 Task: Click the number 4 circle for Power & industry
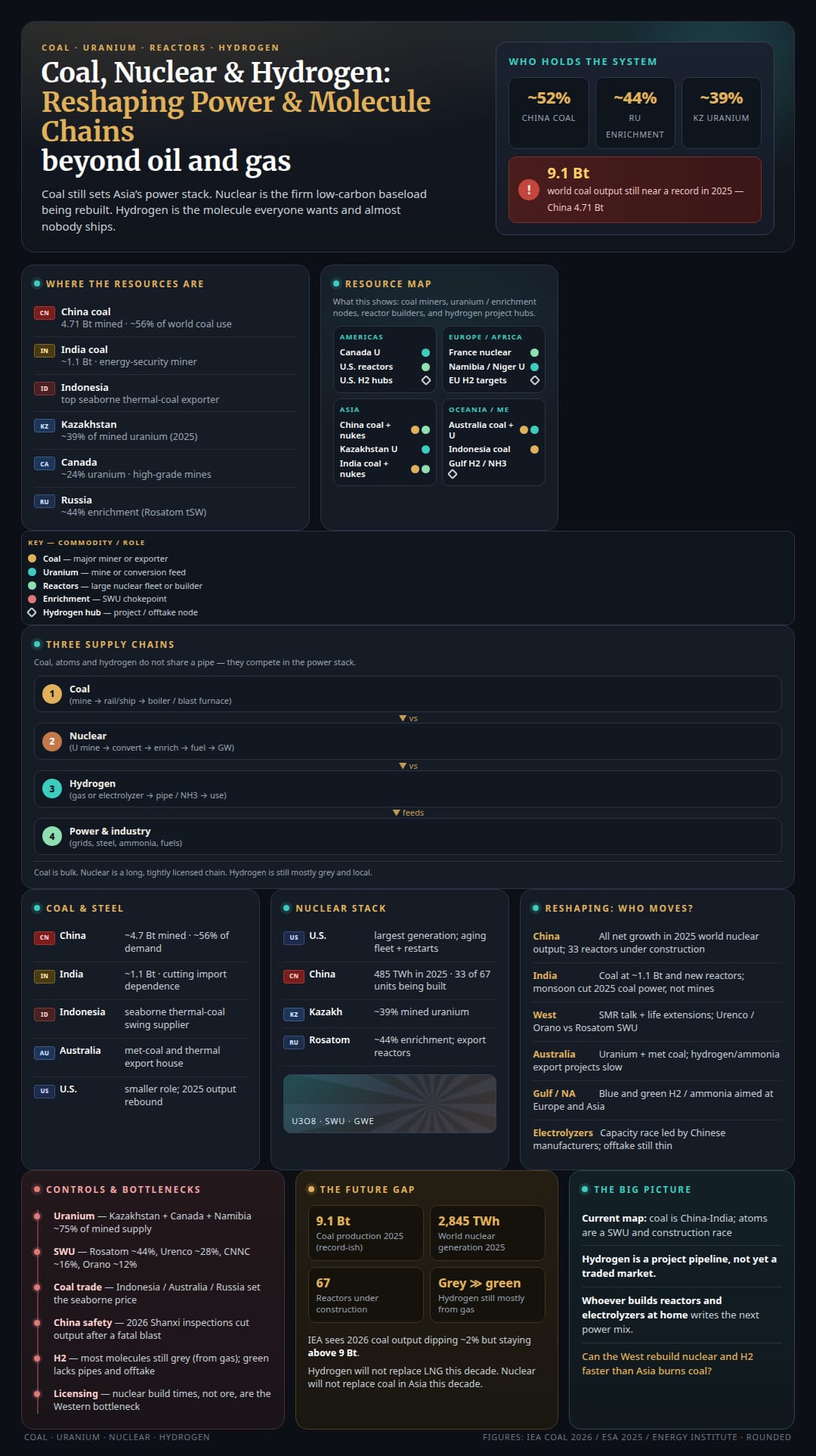52,836
